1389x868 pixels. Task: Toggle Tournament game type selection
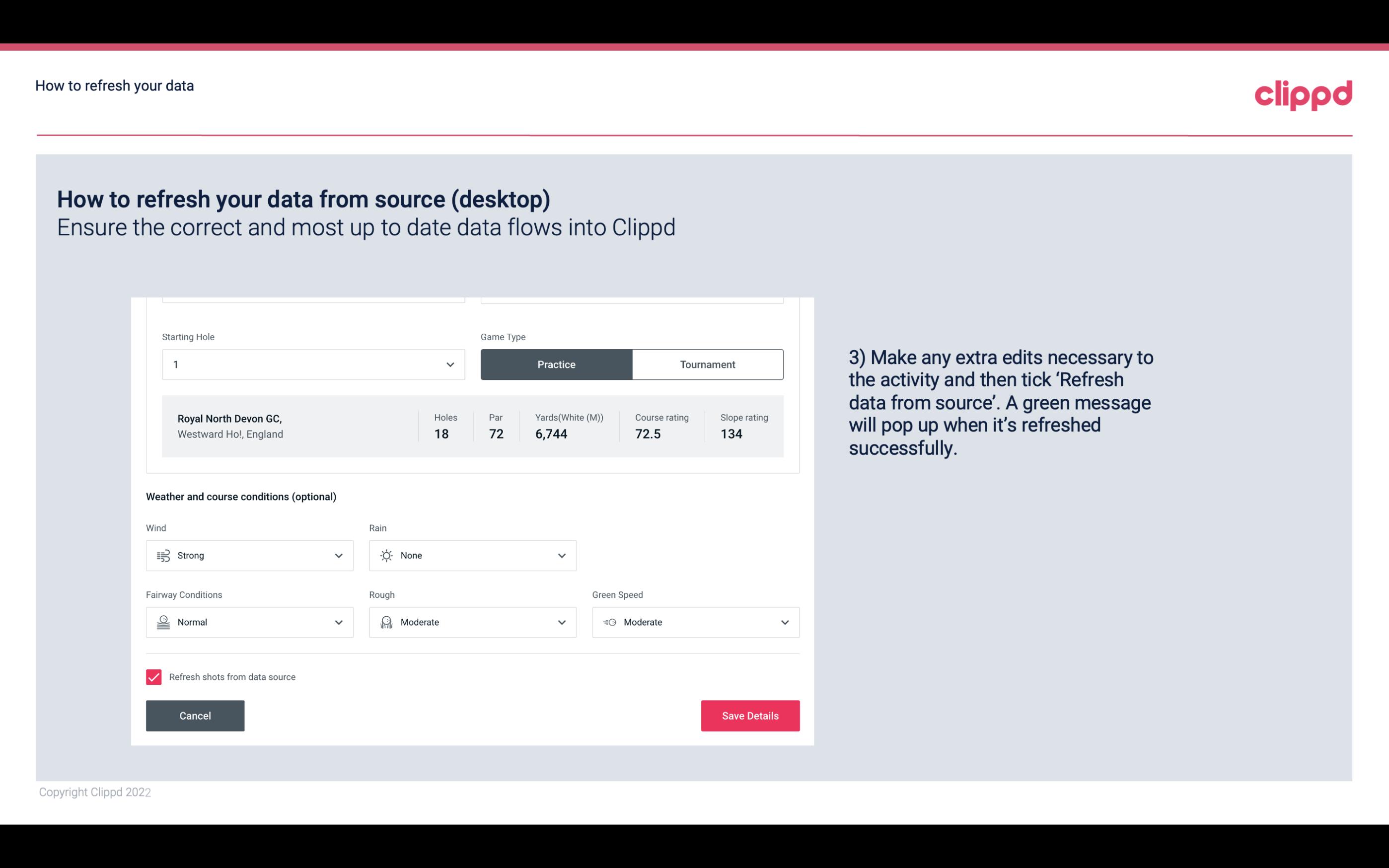tap(707, 364)
